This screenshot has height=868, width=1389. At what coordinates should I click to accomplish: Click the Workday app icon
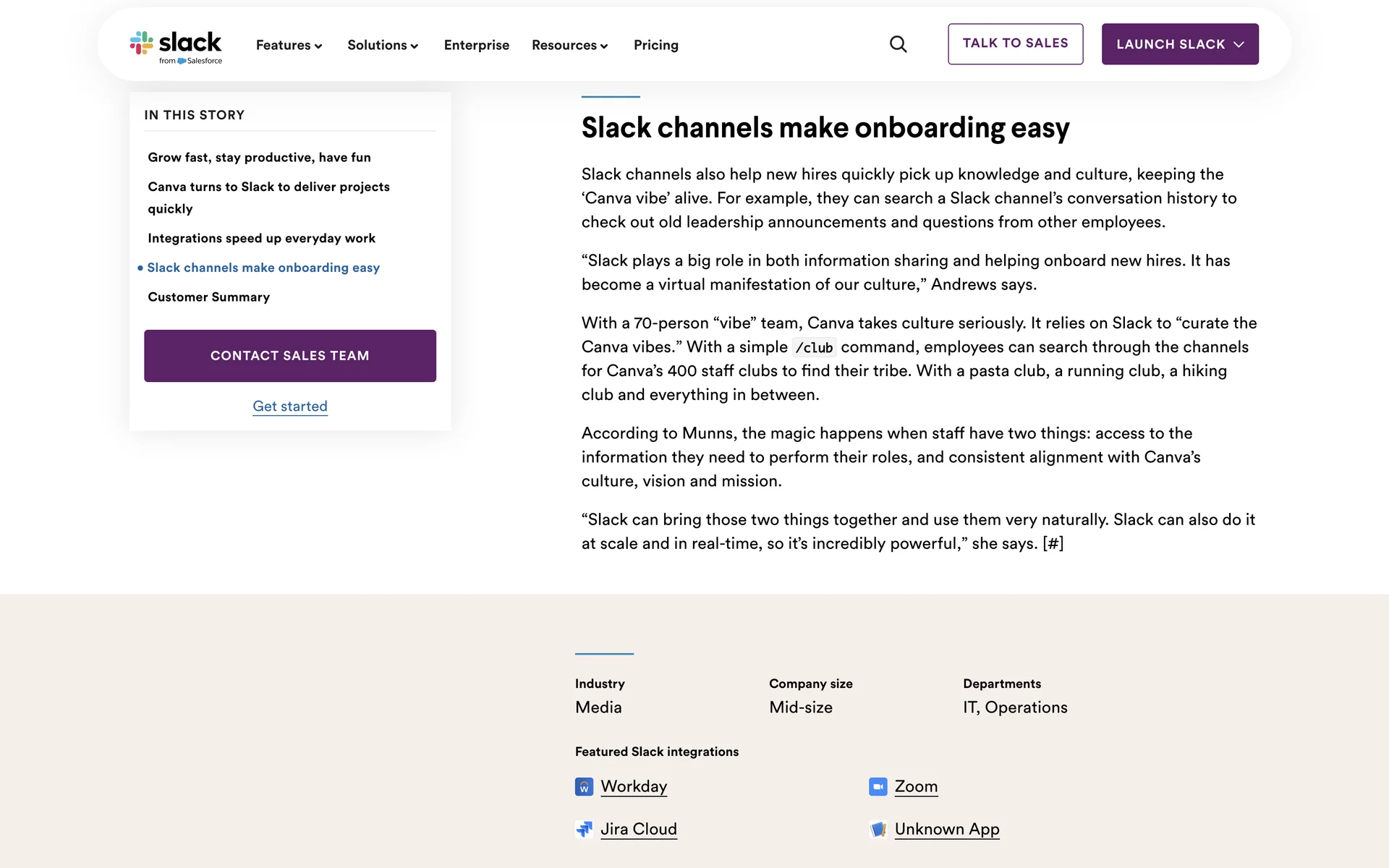tap(584, 786)
